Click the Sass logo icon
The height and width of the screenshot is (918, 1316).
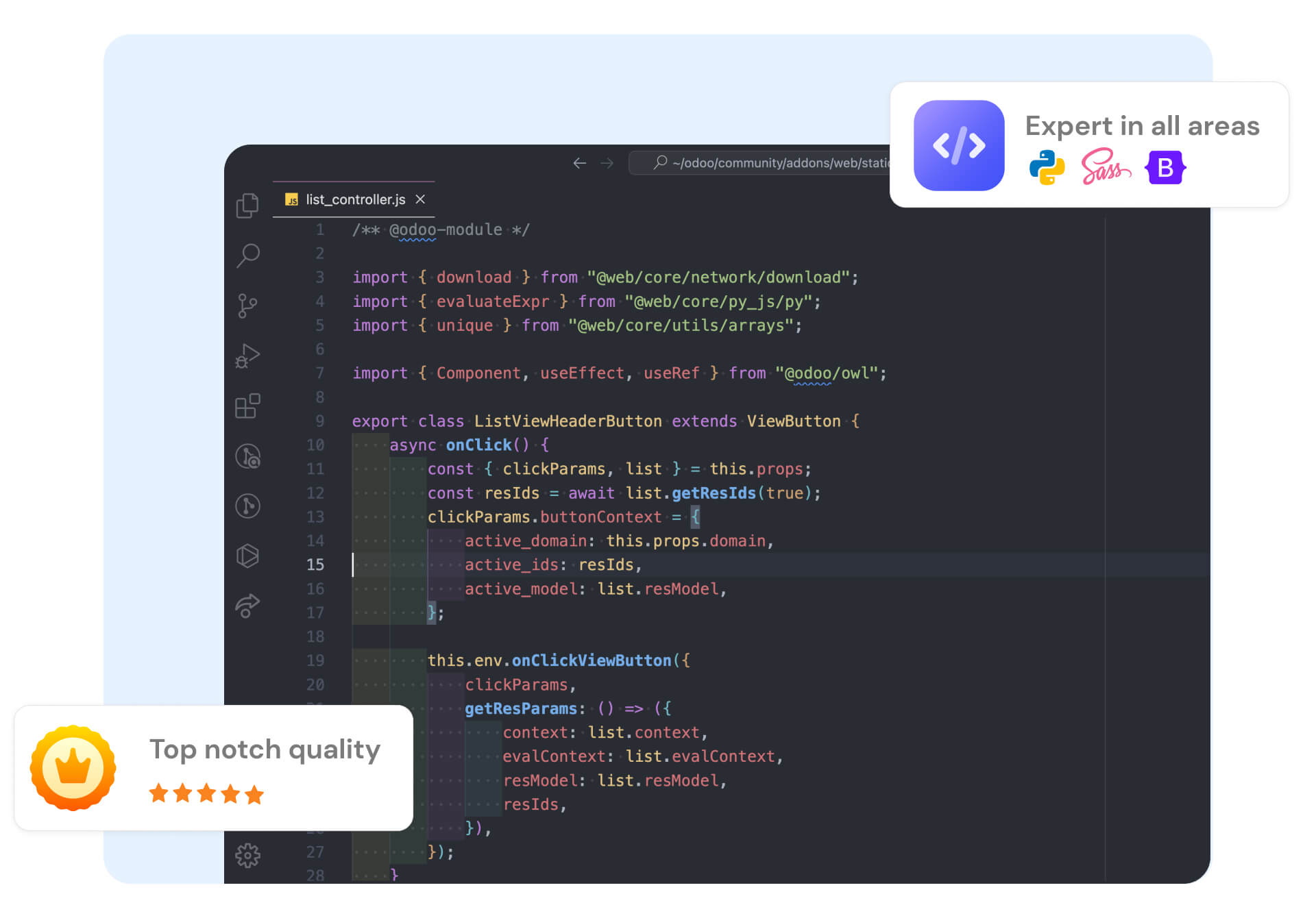coord(1105,167)
